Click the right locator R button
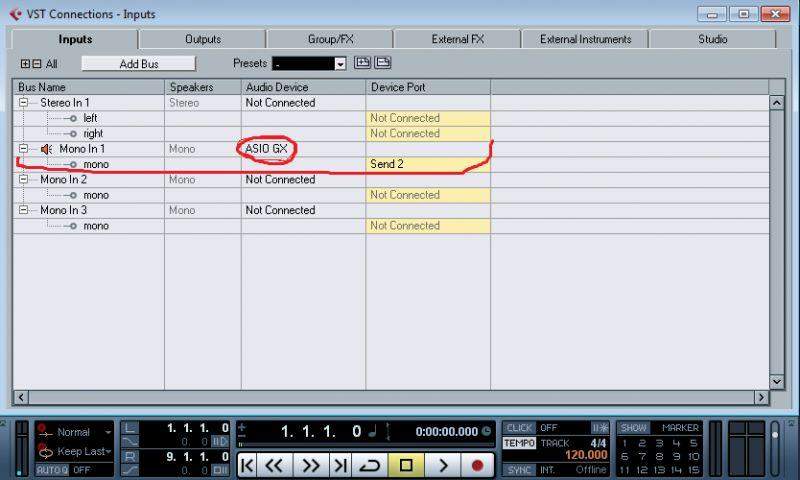 click(x=130, y=457)
